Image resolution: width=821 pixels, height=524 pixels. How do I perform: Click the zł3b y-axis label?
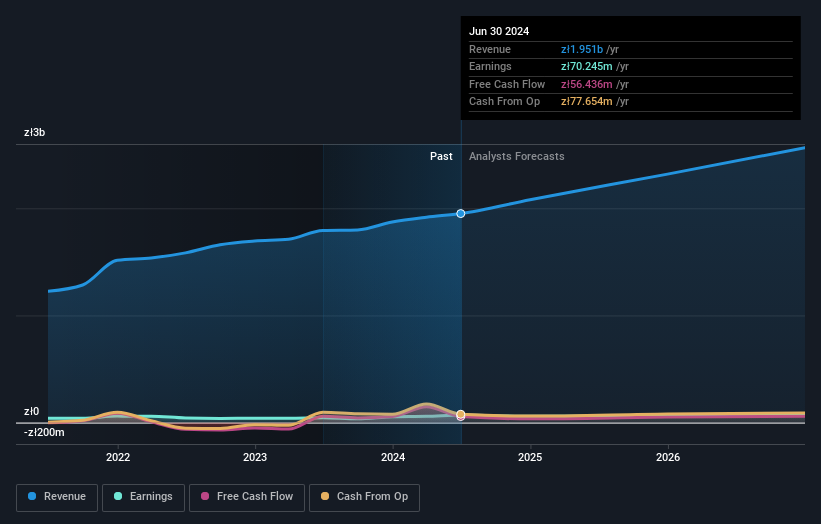[35, 132]
